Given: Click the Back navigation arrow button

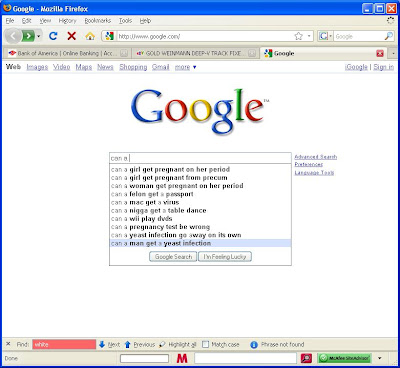Looking at the screenshot, I should (12, 36).
